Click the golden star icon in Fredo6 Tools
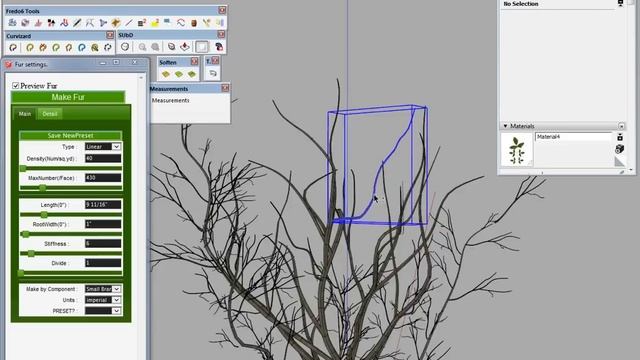 (x=116, y=23)
